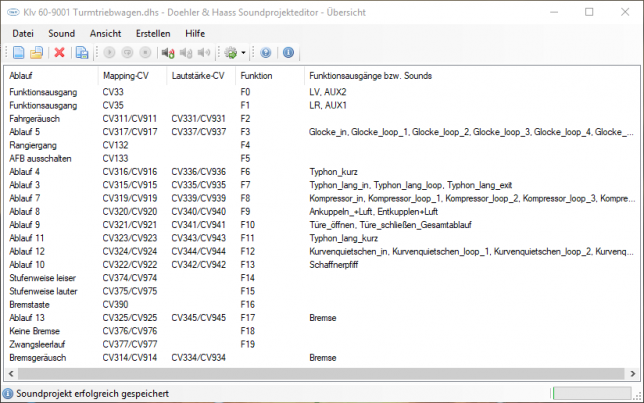
Task: Open the Erstellen menu
Action: click(x=153, y=34)
